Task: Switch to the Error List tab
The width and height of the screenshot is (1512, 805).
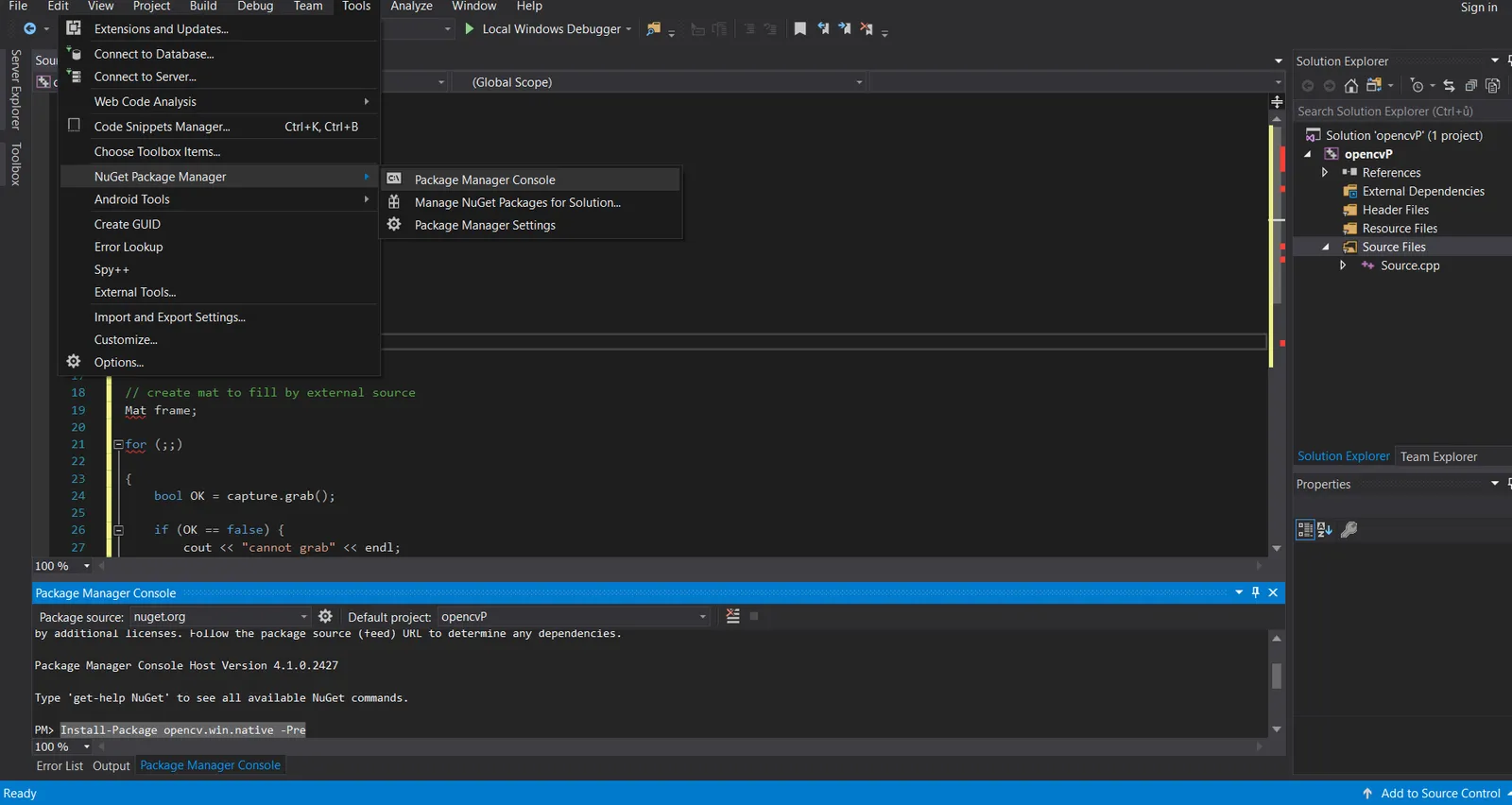Action: [x=60, y=766]
